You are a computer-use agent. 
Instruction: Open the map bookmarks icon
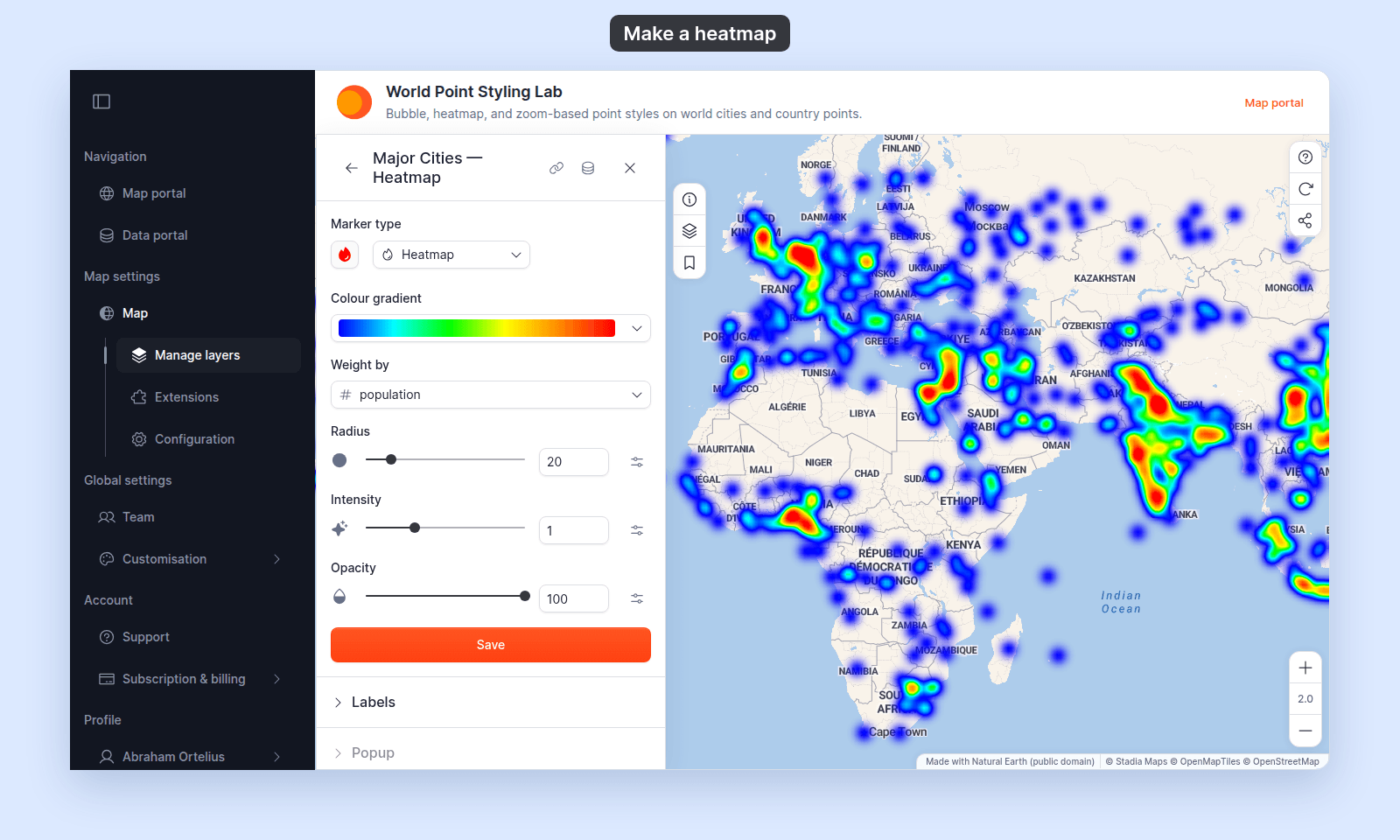coord(689,262)
